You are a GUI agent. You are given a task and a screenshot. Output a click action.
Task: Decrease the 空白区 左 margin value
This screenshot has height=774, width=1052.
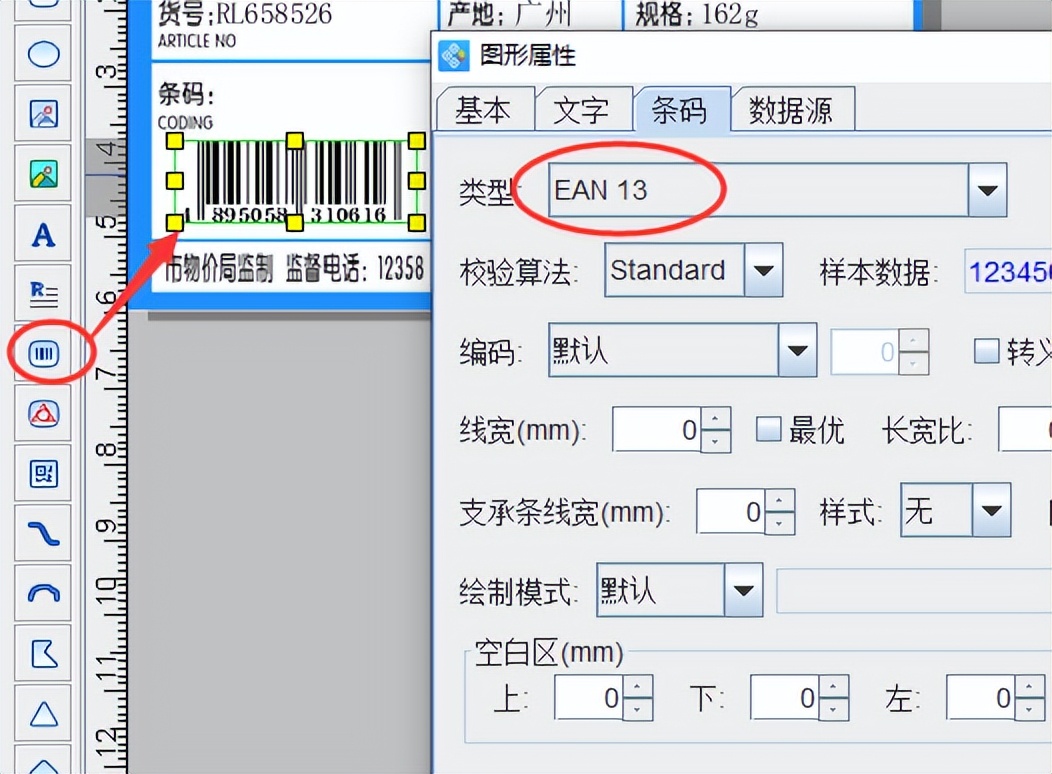tap(1029, 709)
